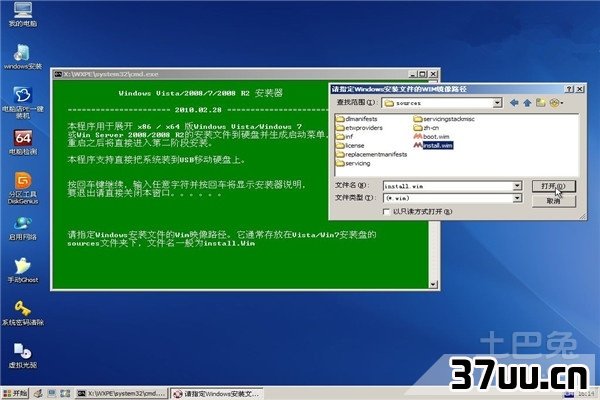Screen dimensions: 600x400
Task: Click the 打开 button
Action: click(553, 186)
